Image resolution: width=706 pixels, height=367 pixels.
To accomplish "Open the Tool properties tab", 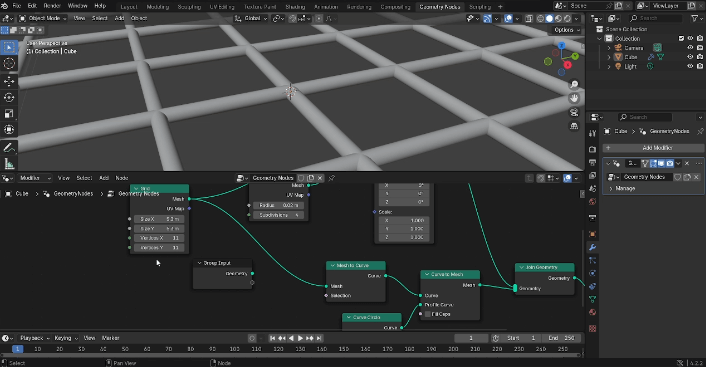I will click(593, 133).
